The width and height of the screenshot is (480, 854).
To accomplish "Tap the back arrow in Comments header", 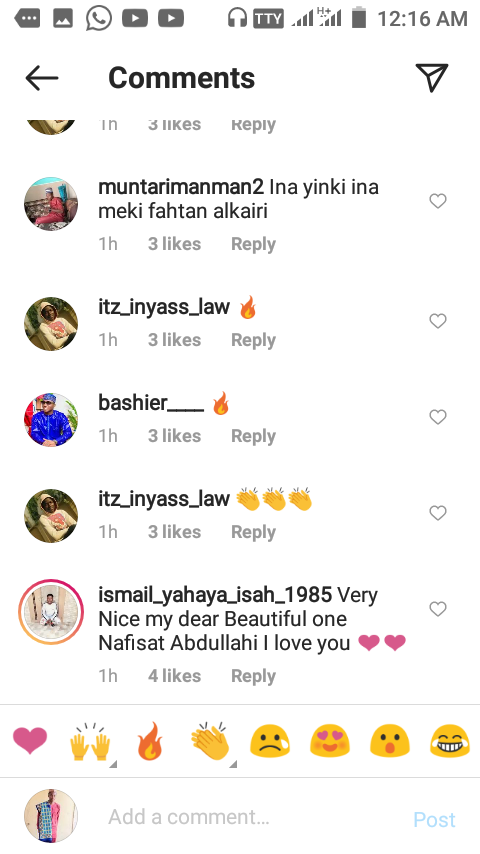I will coord(42,78).
